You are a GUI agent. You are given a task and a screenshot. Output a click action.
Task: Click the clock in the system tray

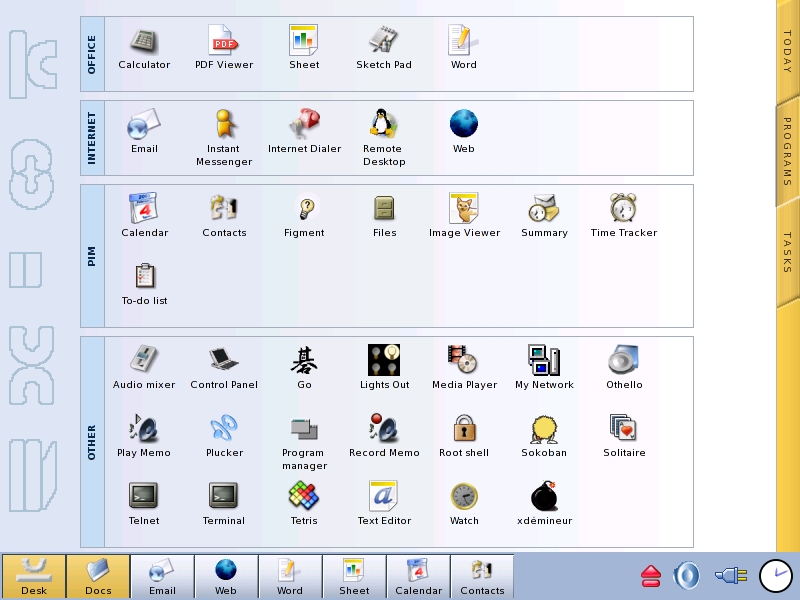pos(776,576)
